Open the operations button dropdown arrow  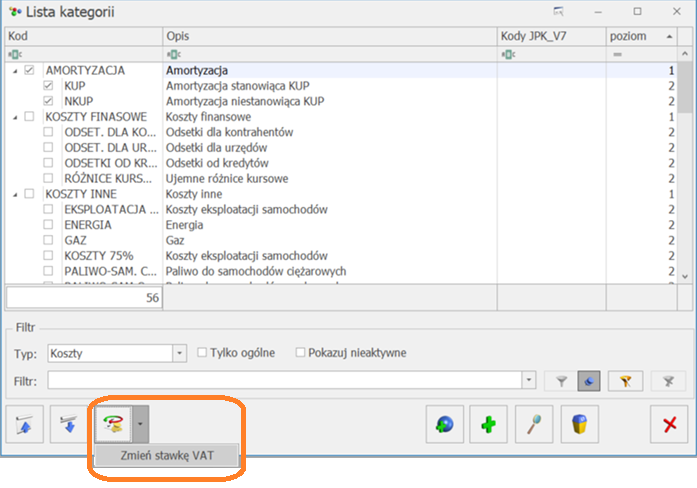(x=140, y=424)
